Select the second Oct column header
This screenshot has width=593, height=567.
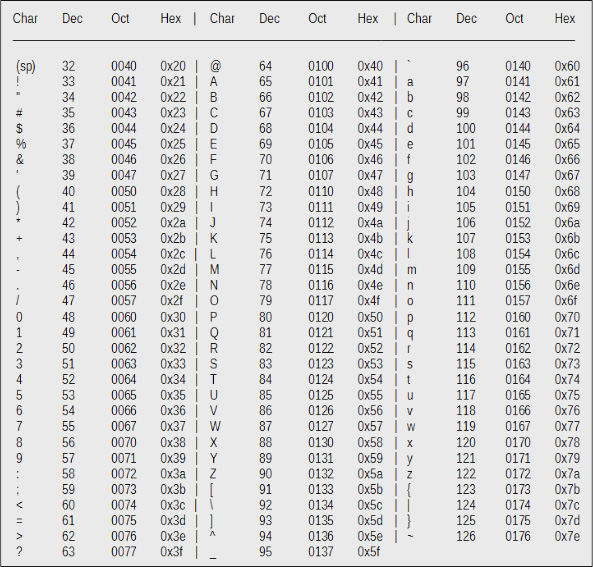tap(317, 18)
